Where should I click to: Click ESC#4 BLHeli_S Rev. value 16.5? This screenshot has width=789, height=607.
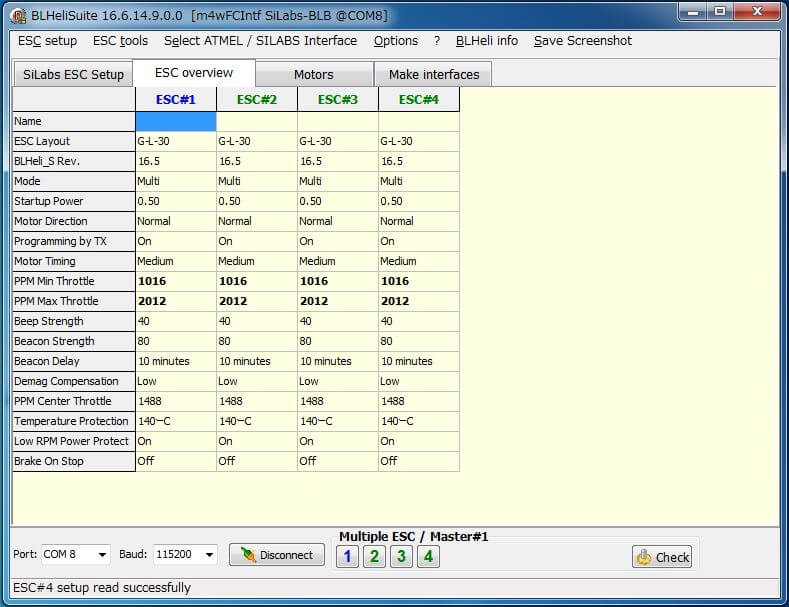point(419,162)
